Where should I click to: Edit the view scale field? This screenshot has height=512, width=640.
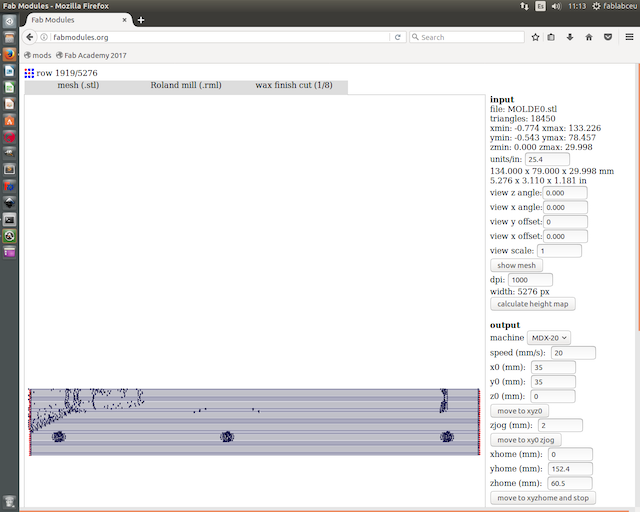[x=560, y=251]
